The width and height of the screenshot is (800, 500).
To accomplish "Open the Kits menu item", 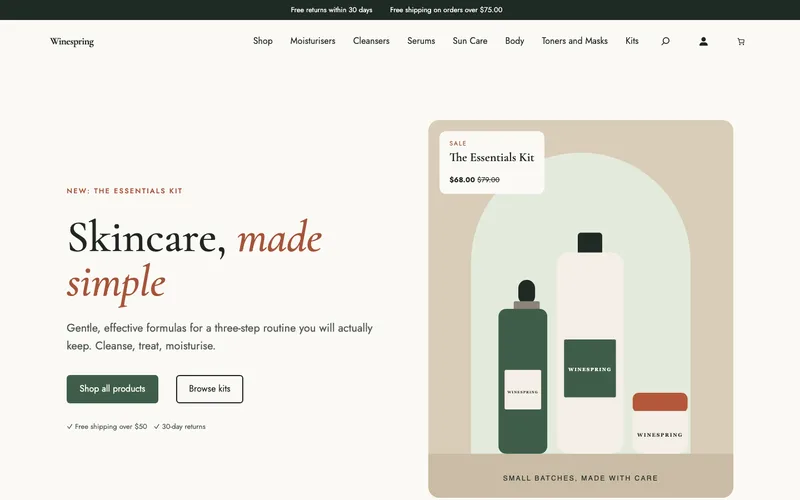I will click(x=632, y=41).
